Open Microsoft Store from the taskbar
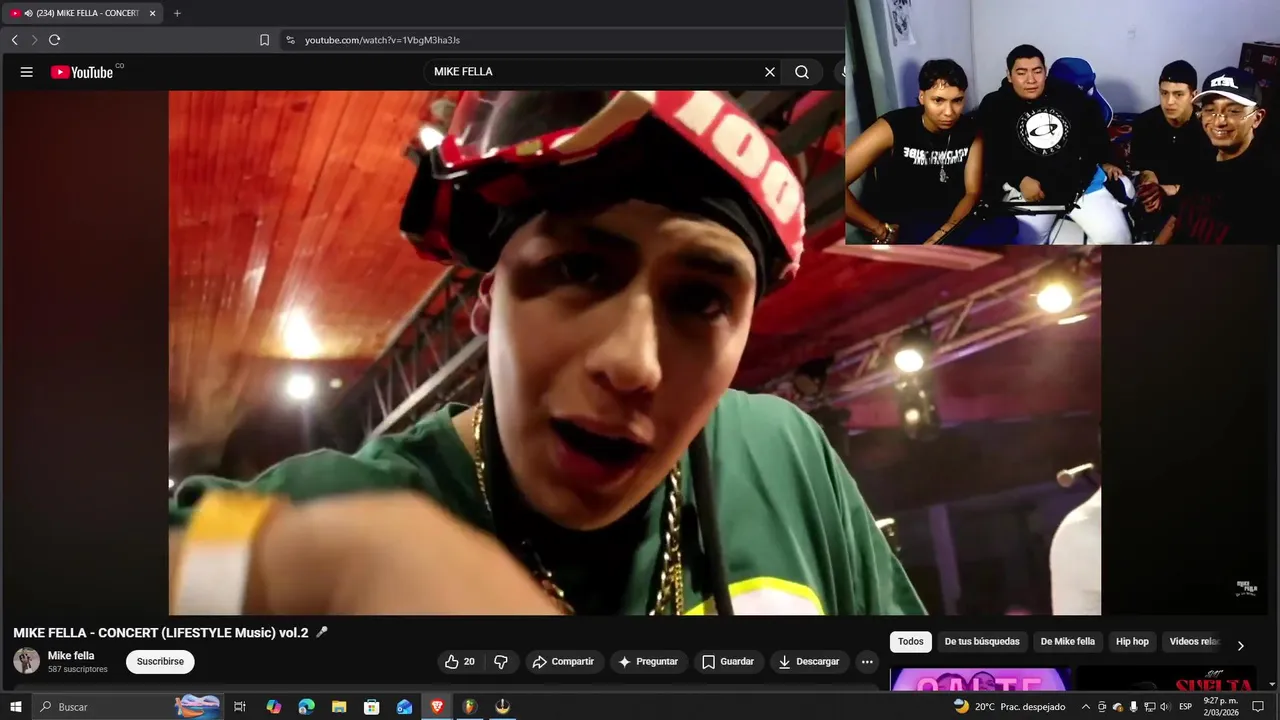1280x720 pixels. (371, 706)
